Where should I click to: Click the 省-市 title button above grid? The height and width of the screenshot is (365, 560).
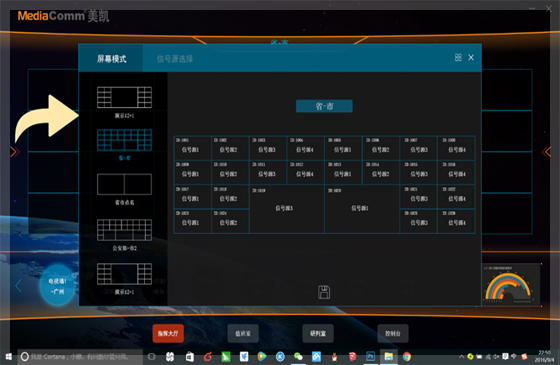(x=324, y=106)
